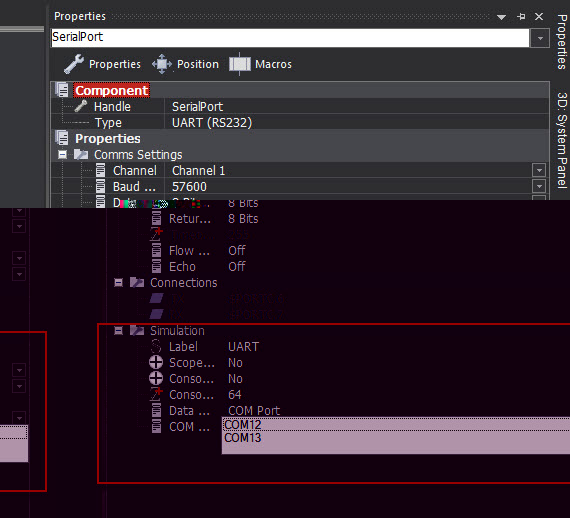Switch to the Position tab
Screen dimensions: 570x518
tap(185, 64)
